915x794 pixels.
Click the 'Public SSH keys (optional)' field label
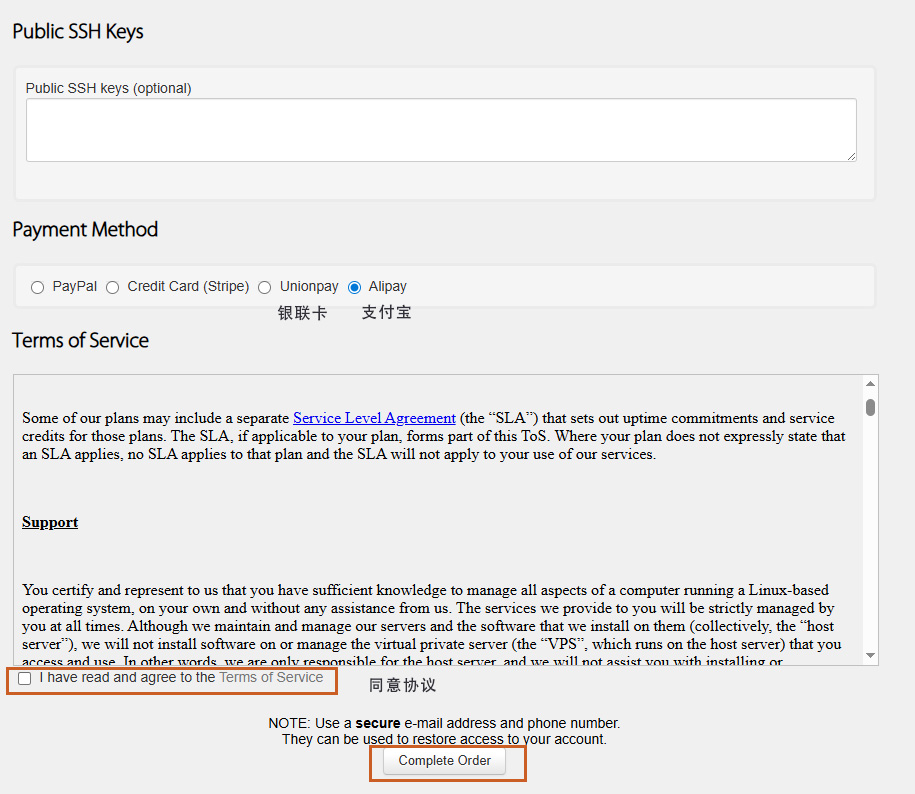tap(108, 88)
